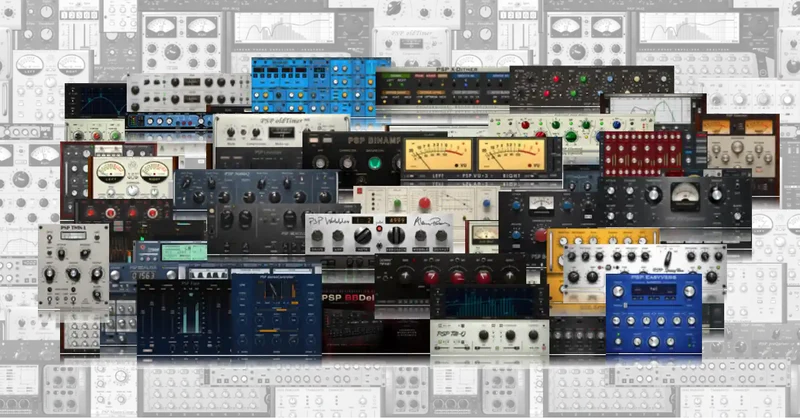The width and height of the screenshot is (800, 418).
Task: Turn the red knob on the small cream panel
Action: [x=96, y=136]
